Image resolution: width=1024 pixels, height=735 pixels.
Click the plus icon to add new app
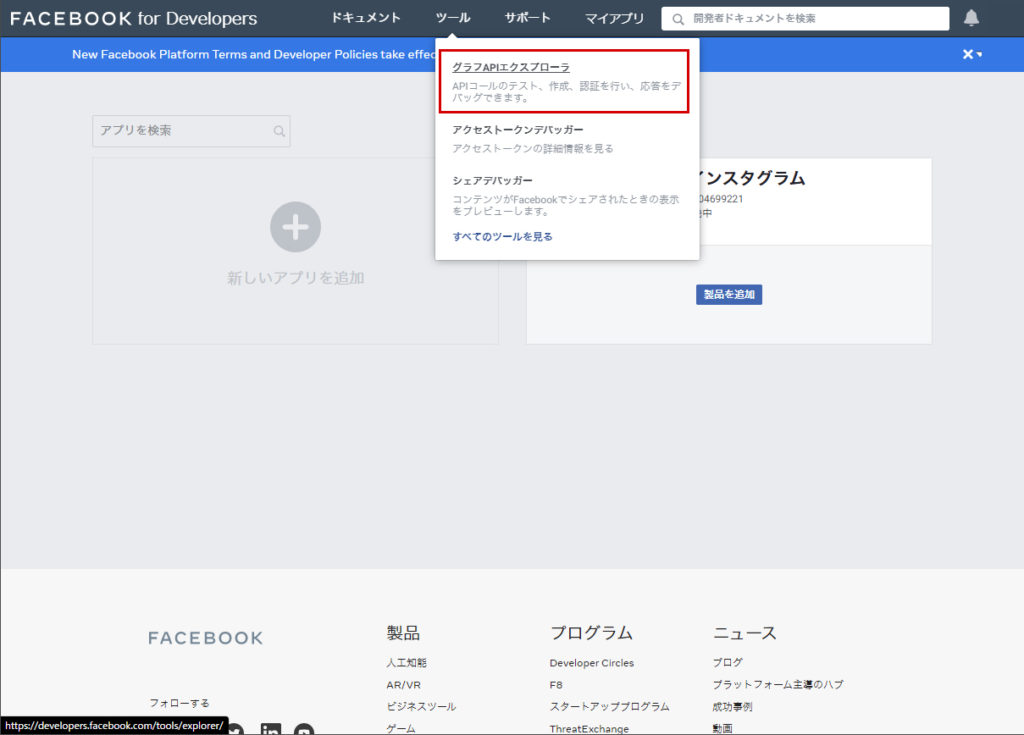pos(295,227)
